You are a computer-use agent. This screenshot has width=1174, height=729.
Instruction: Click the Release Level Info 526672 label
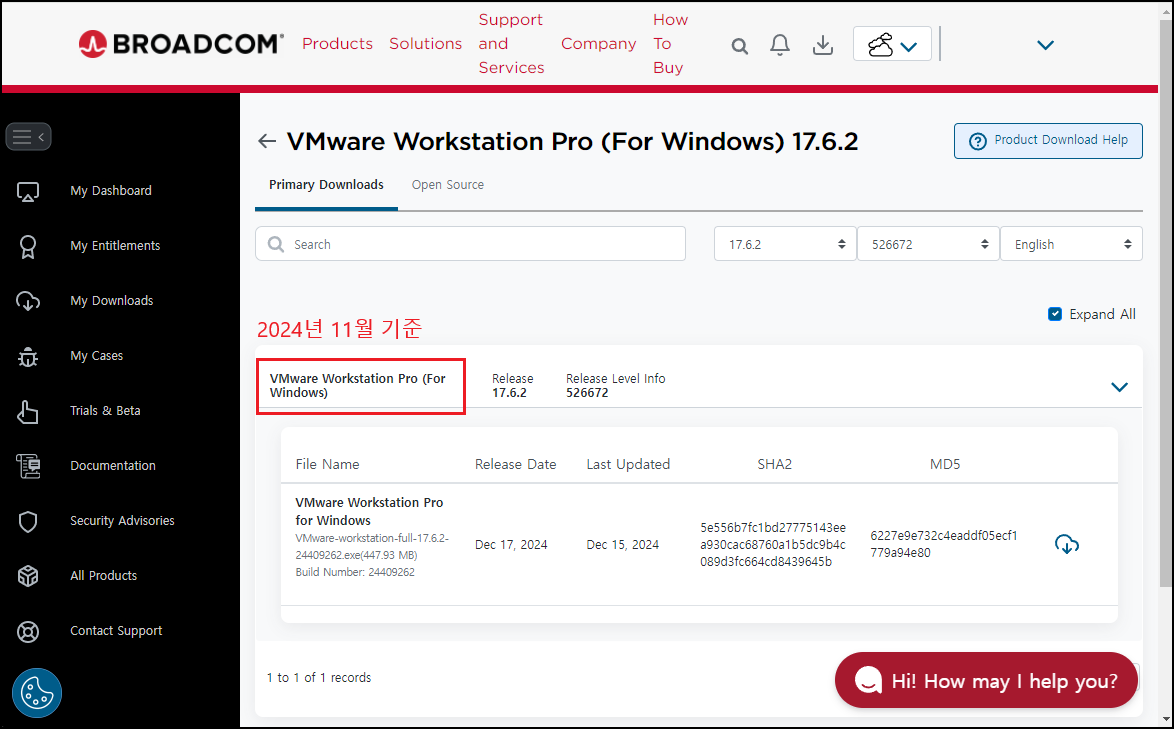coord(615,385)
